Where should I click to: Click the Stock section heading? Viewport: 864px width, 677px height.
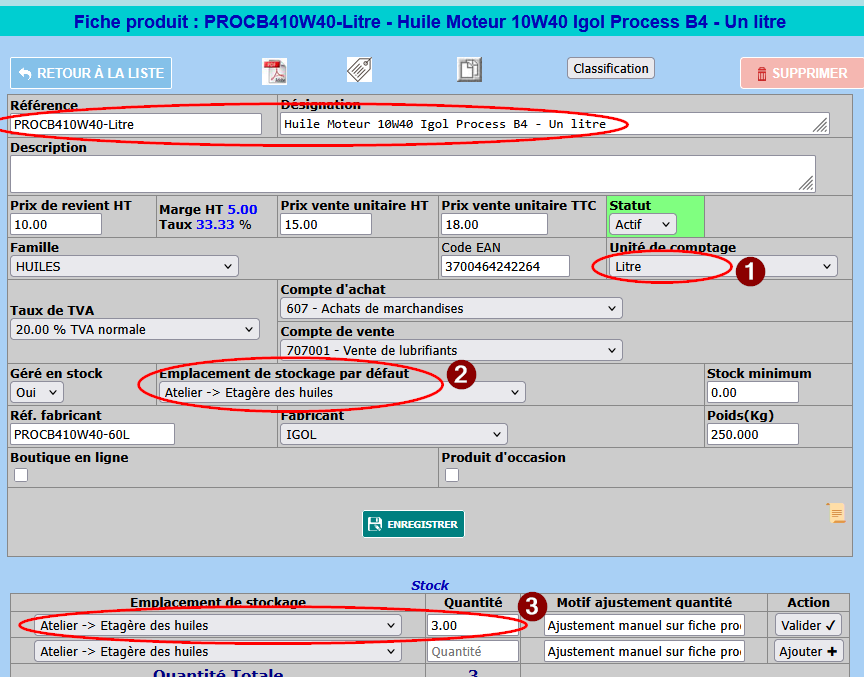tap(430, 585)
